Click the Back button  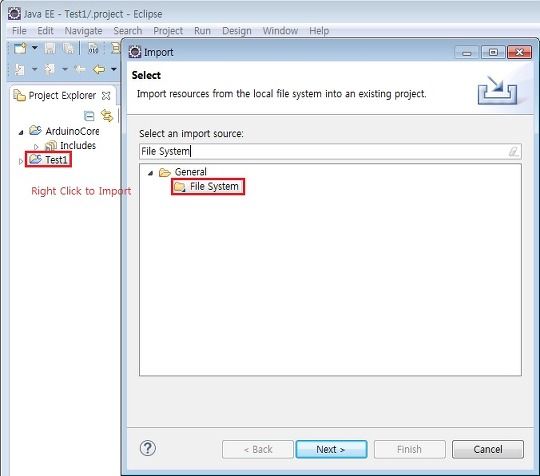(258, 449)
